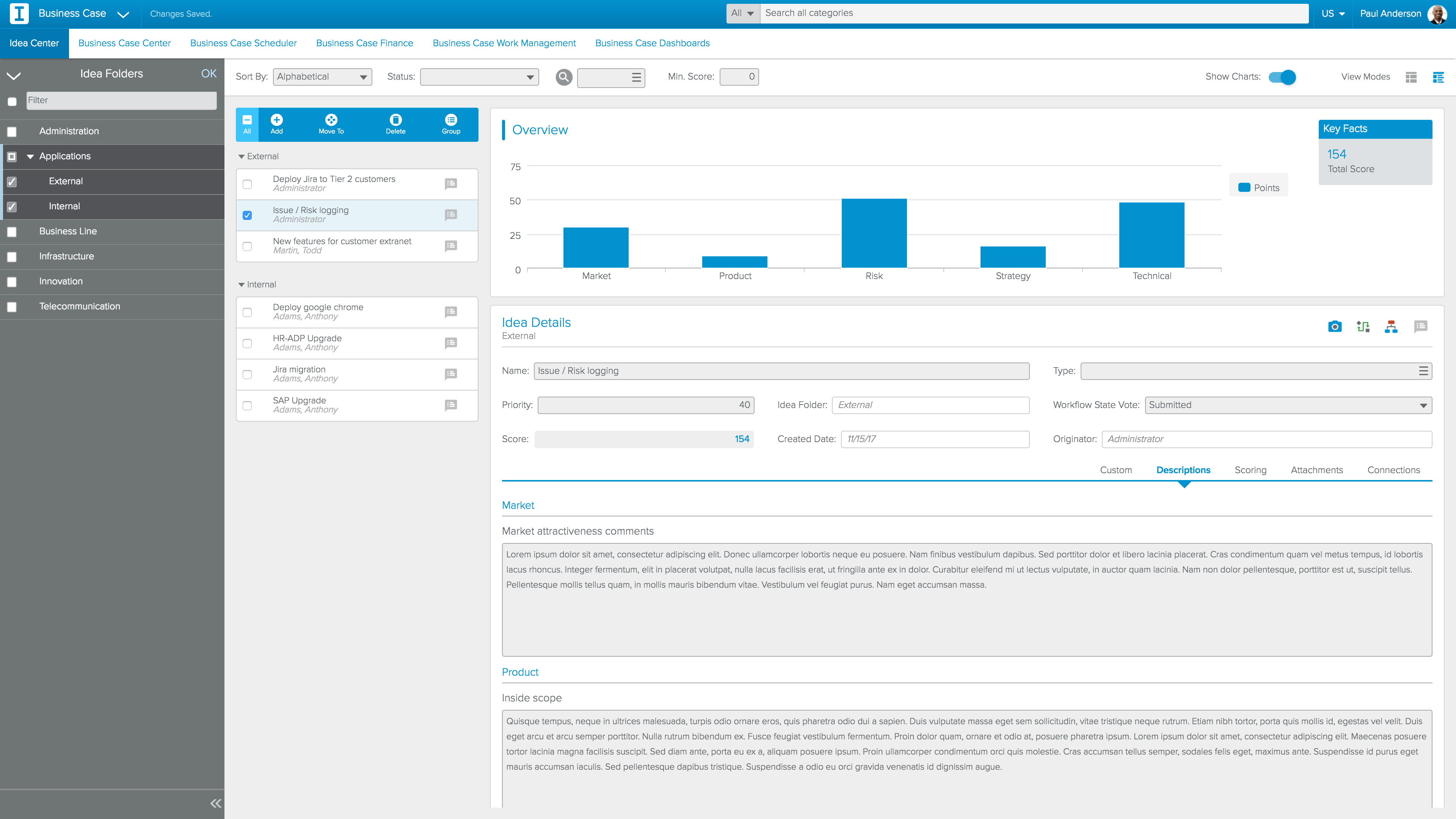Click OK in Idea Folders header
The image size is (1456, 819).
(209, 74)
